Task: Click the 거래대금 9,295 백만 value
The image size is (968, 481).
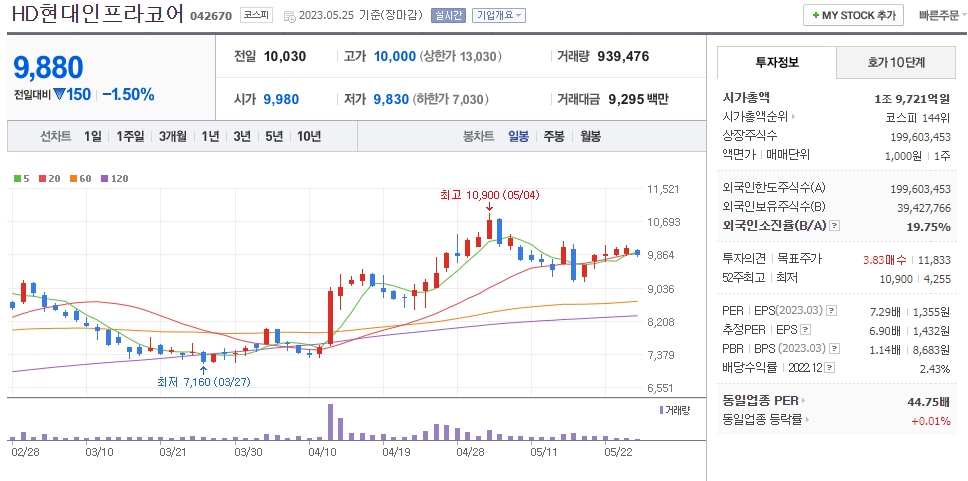Action: tap(638, 99)
